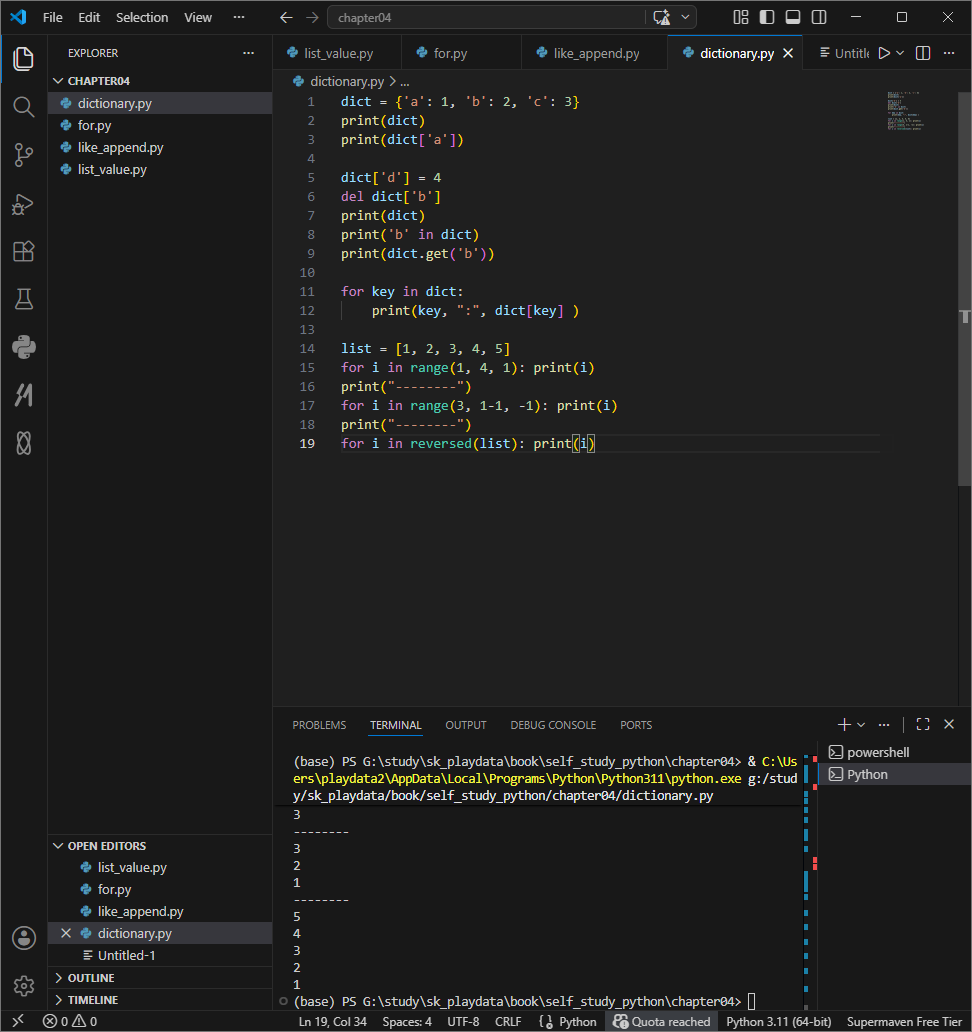This screenshot has height=1032, width=972.
Task: Open the Manage gear icon
Action: (24, 985)
